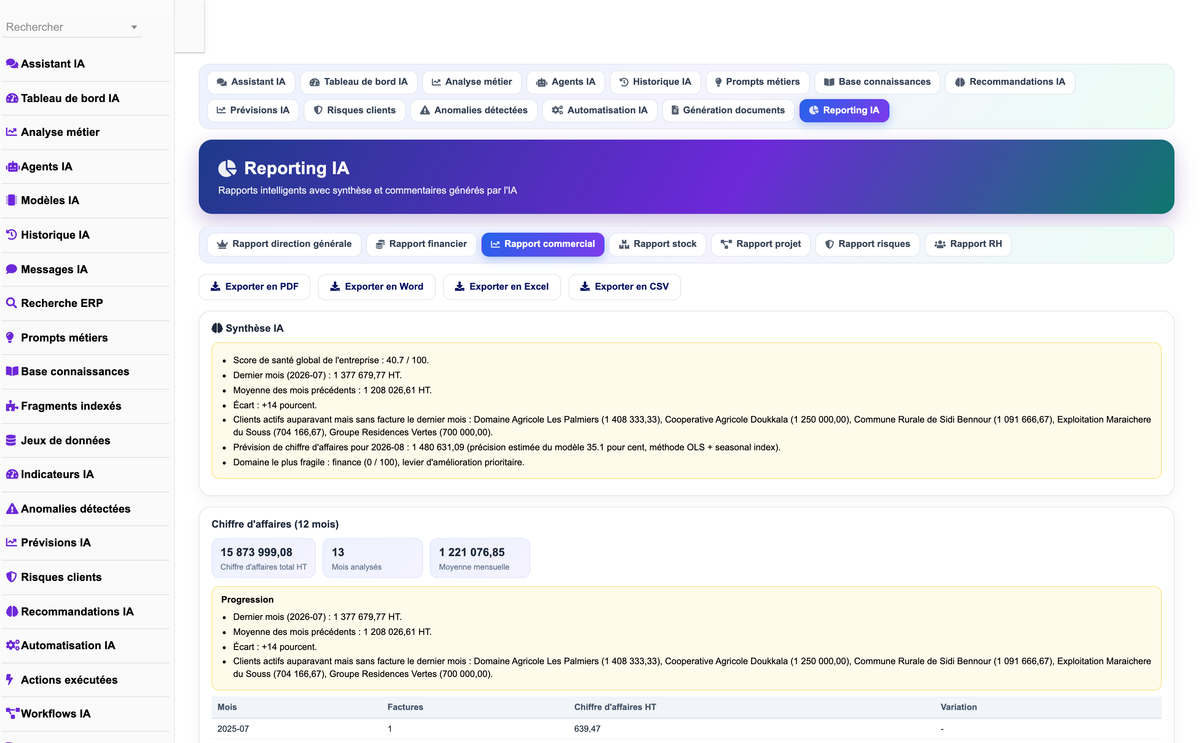Select the Rapport commercial report tab
The image size is (1200, 743).
543,244
